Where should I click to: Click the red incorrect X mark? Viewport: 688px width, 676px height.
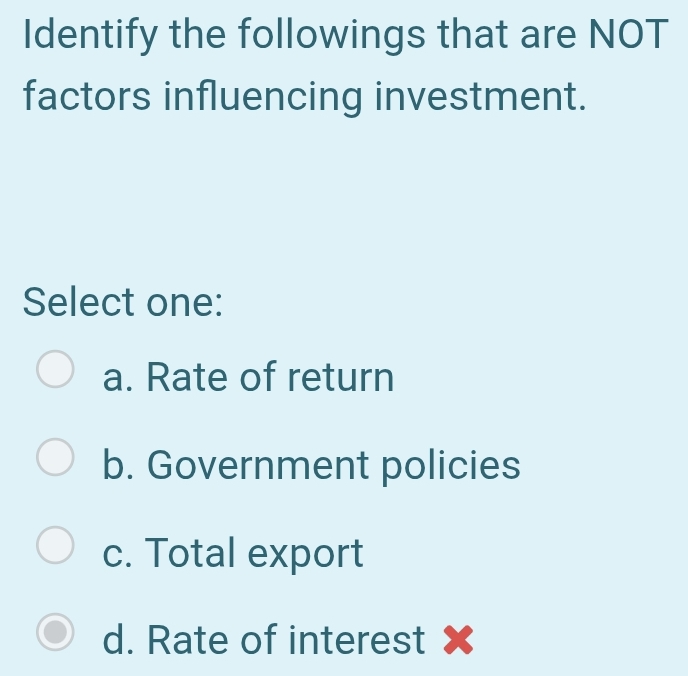[456, 639]
